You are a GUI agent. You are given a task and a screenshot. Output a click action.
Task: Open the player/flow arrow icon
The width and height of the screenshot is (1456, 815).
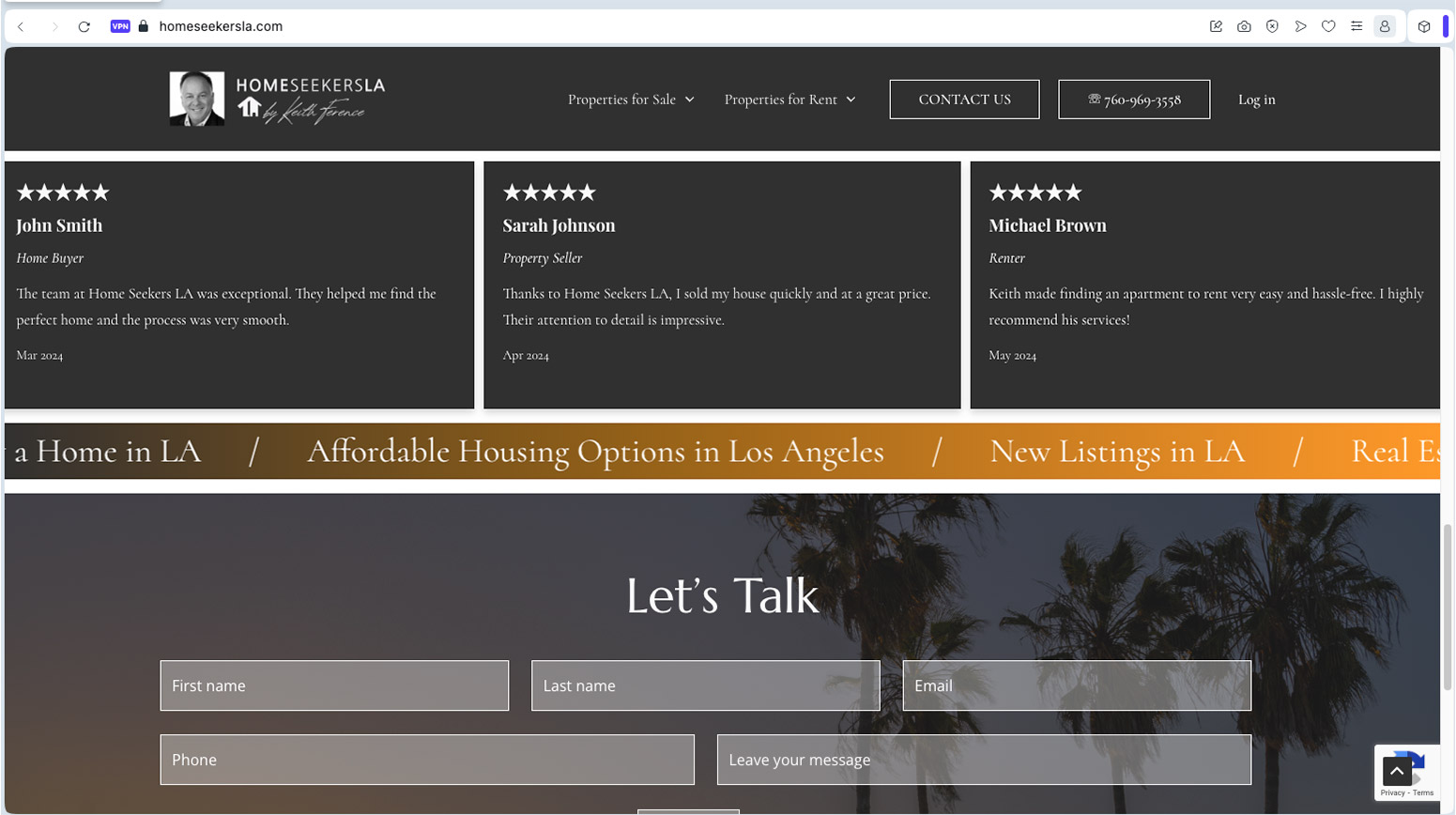[1300, 26]
